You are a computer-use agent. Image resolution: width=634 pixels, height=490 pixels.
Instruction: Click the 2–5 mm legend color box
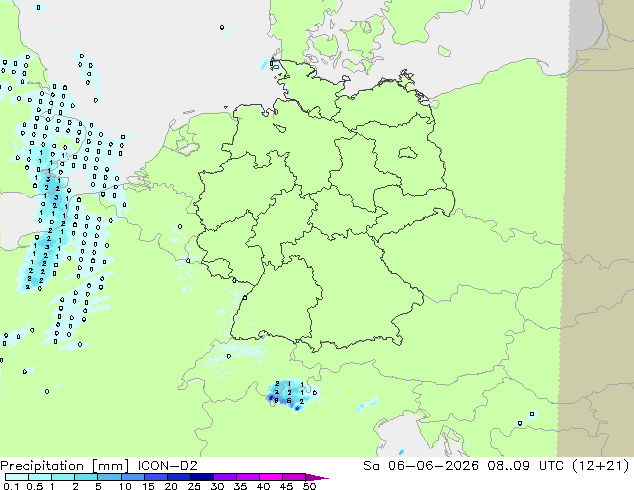[86, 477]
